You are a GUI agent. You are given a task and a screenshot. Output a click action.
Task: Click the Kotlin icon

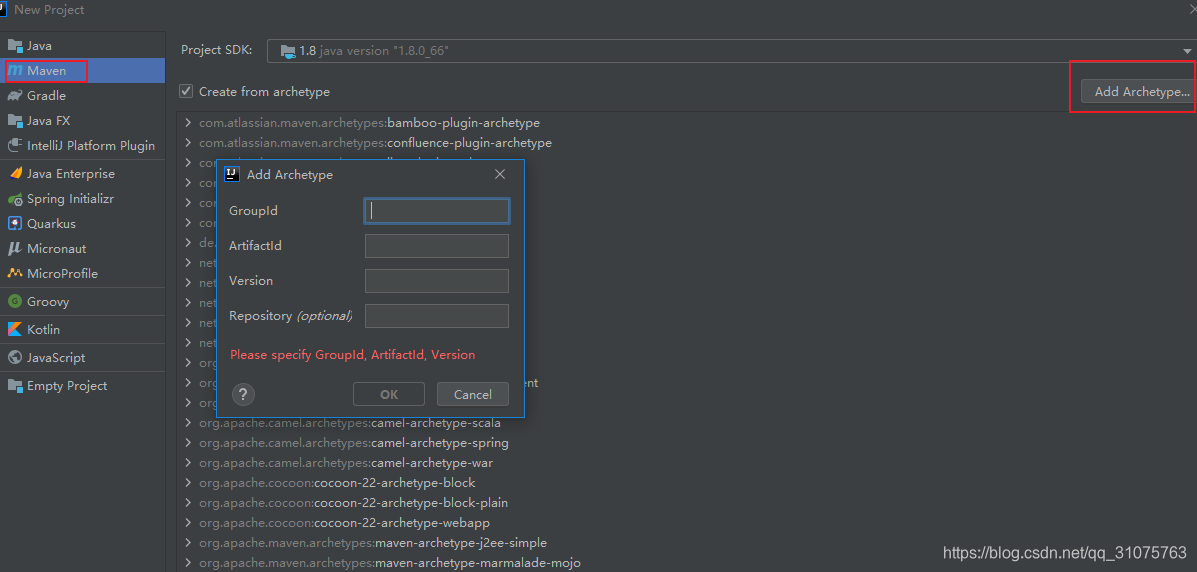point(15,330)
